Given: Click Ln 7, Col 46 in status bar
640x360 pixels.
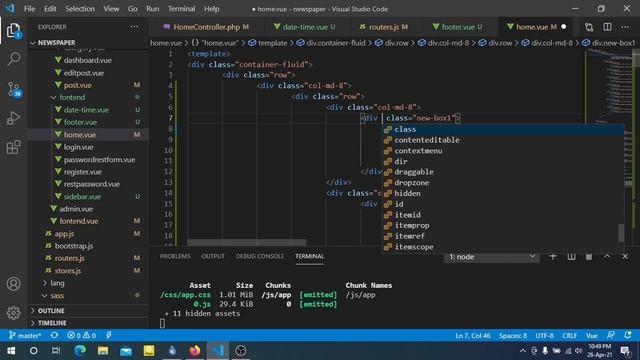Looking at the screenshot, I should [473, 336].
